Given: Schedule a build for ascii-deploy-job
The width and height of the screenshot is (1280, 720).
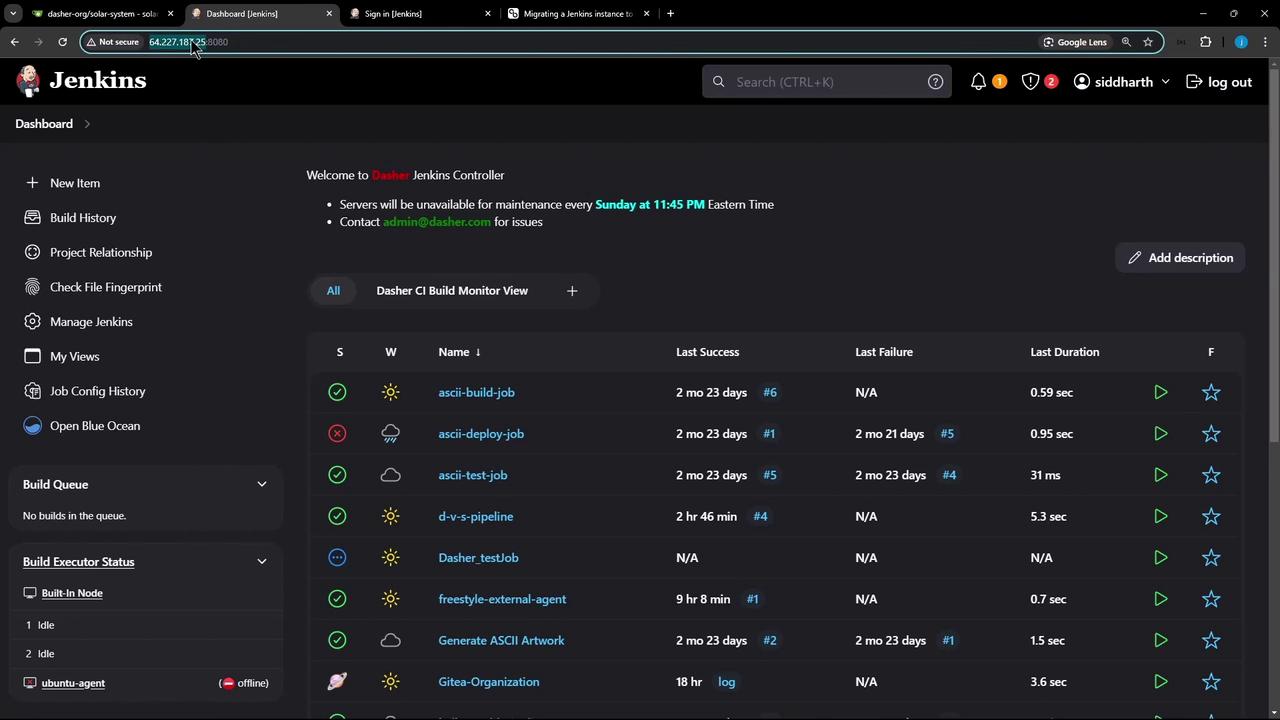Looking at the screenshot, I should coord(1160,434).
